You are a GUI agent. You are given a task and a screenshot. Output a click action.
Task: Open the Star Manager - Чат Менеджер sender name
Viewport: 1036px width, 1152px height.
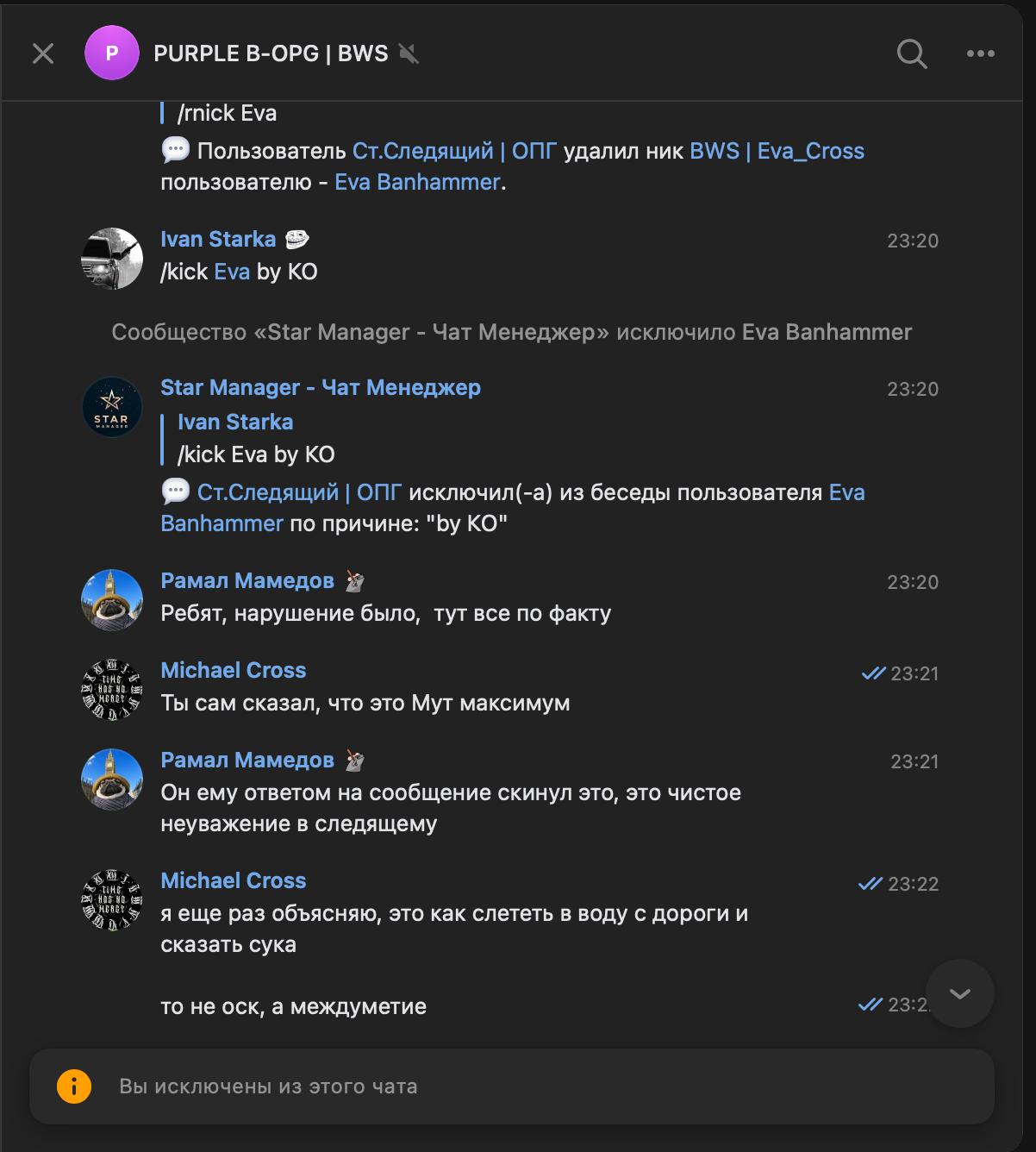tap(321, 388)
